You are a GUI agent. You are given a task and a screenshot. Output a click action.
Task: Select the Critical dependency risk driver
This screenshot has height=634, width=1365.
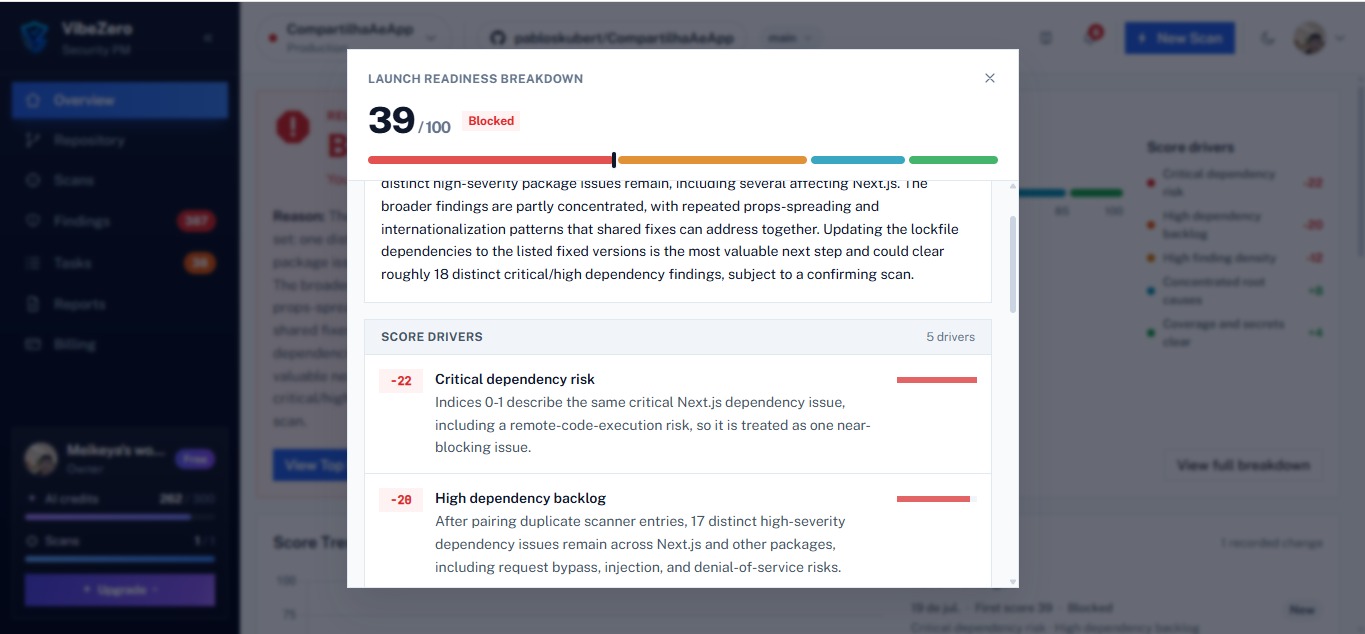point(678,414)
